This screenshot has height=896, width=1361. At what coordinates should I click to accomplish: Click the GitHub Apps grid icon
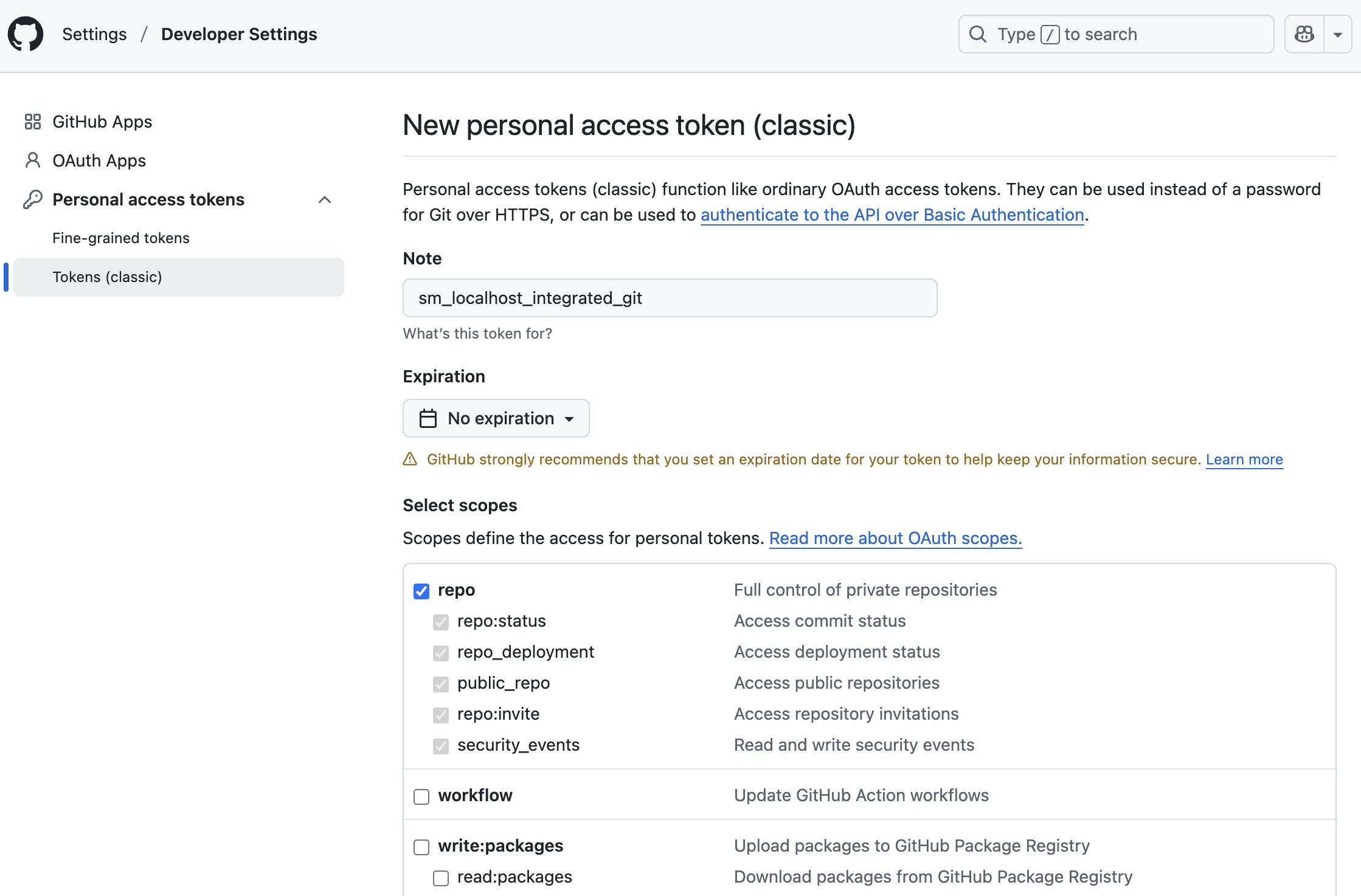click(32, 121)
